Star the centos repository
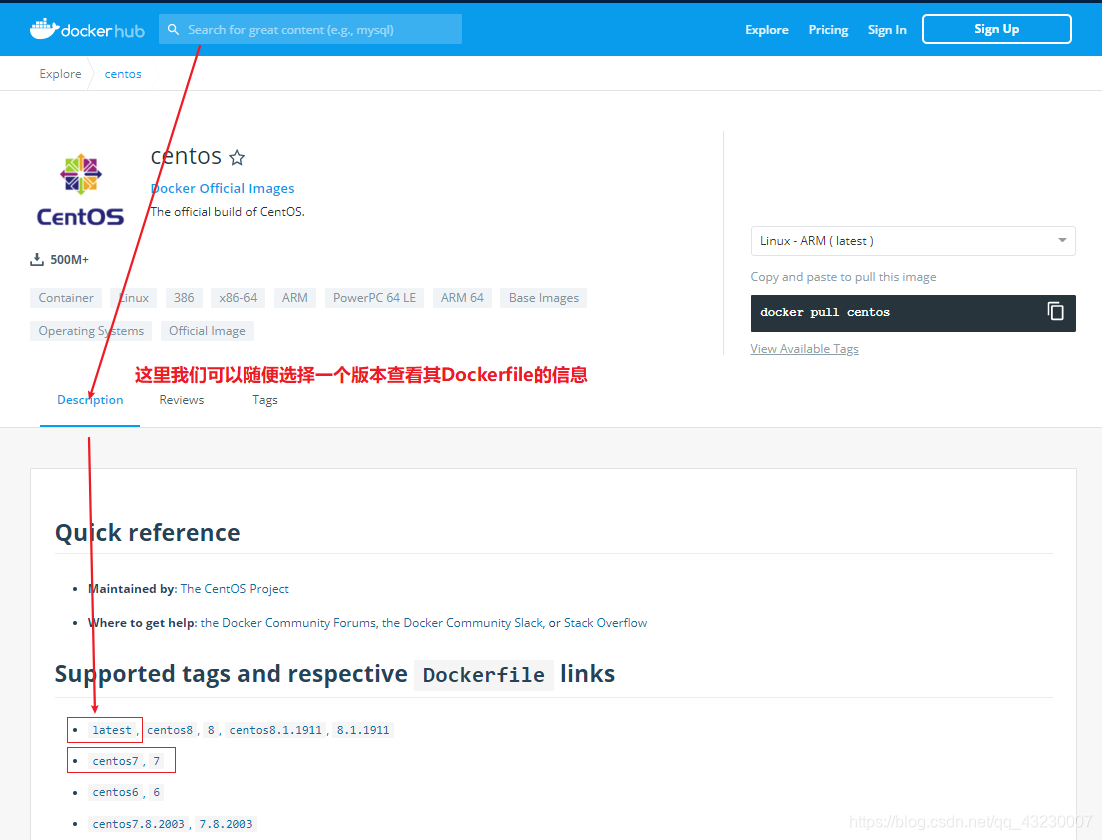The image size is (1102, 840). pyautogui.click(x=238, y=157)
